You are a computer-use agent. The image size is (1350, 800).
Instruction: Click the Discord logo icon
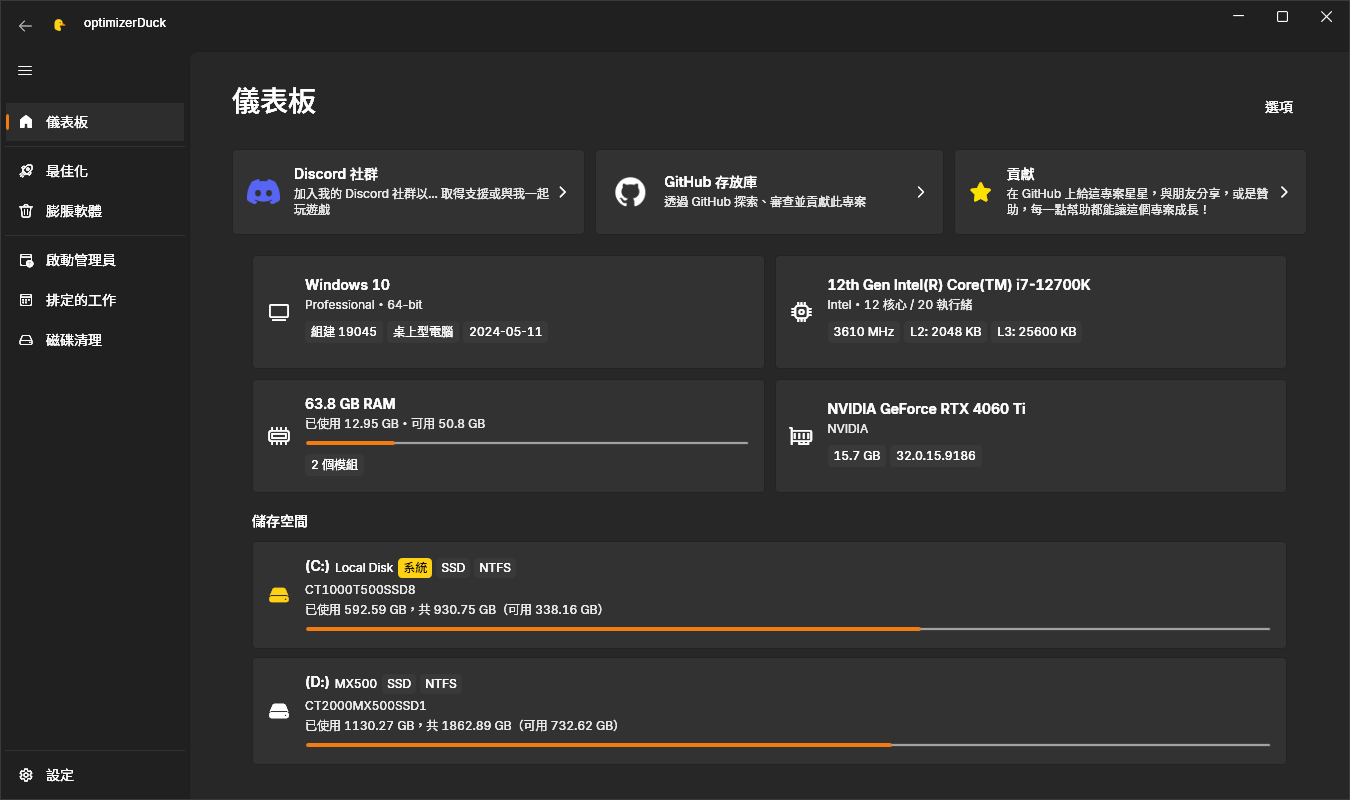pos(263,192)
